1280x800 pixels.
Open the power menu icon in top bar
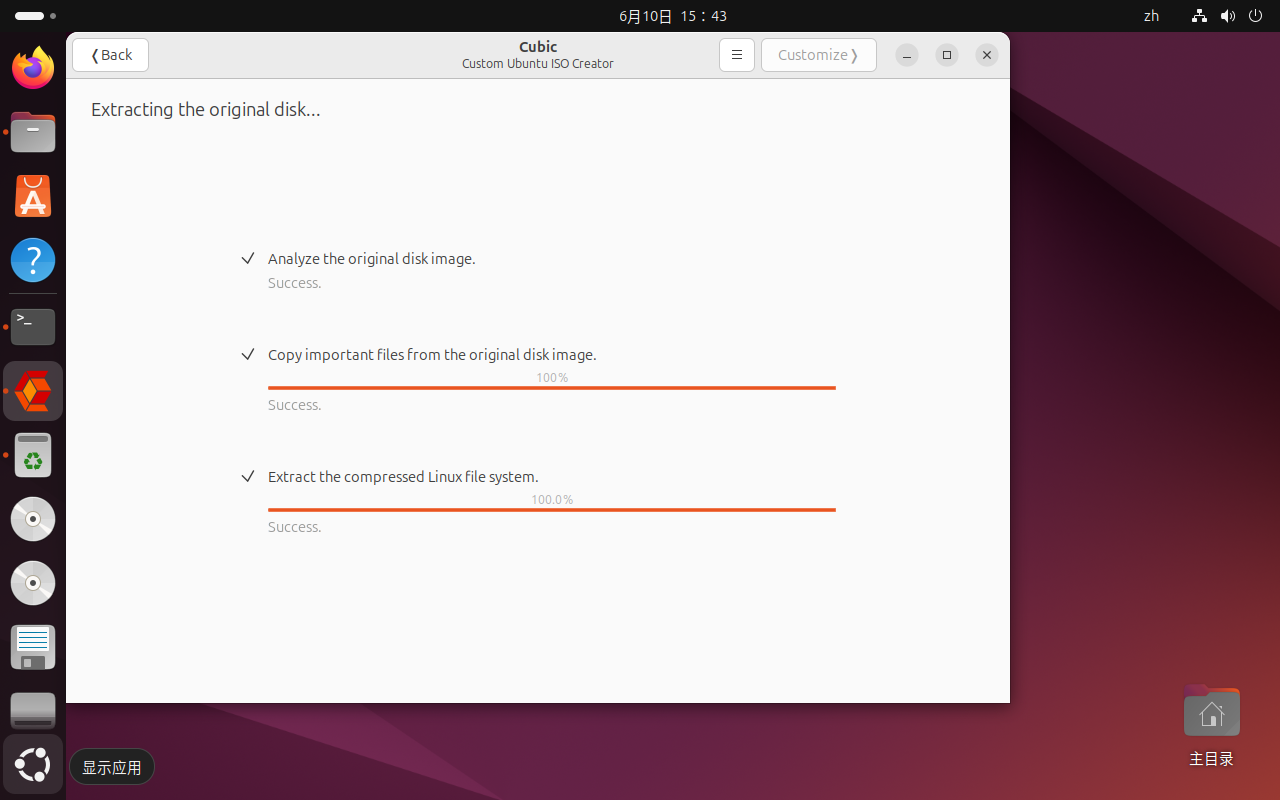click(1256, 16)
